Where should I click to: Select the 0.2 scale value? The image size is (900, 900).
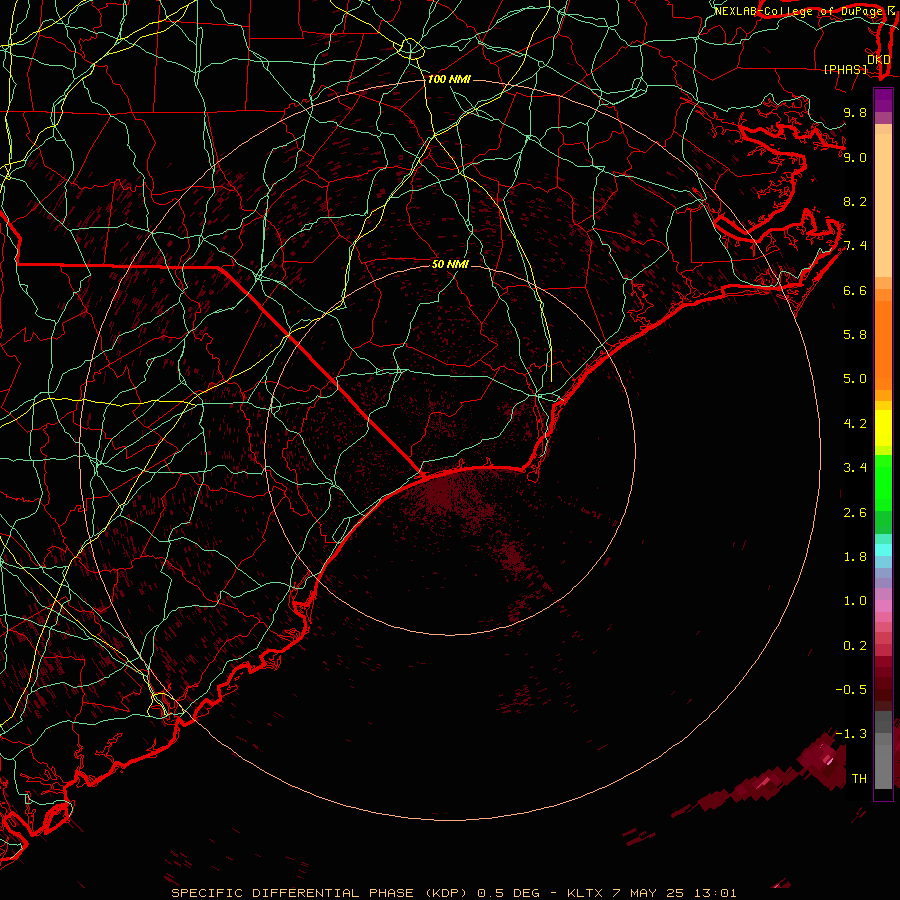click(x=855, y=646)
